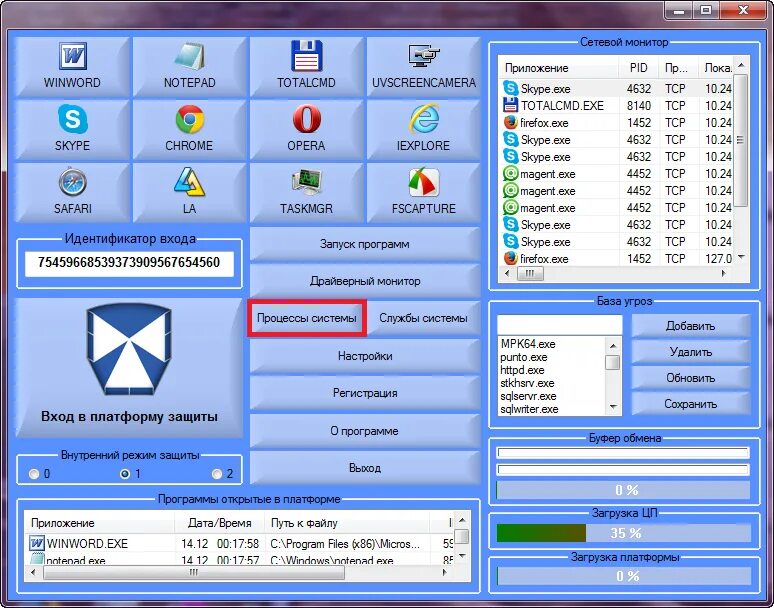Click the Загрузка платформы progress bar

(623, 576)
